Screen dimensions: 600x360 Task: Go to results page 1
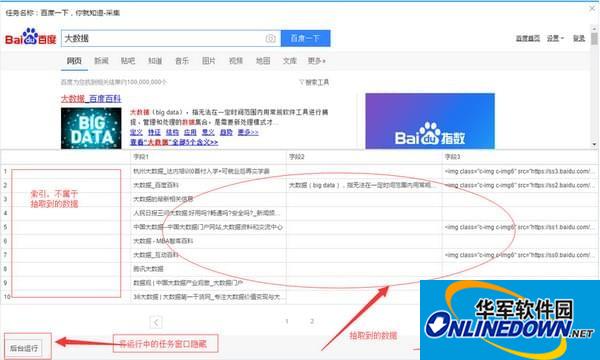click(287, 321)
